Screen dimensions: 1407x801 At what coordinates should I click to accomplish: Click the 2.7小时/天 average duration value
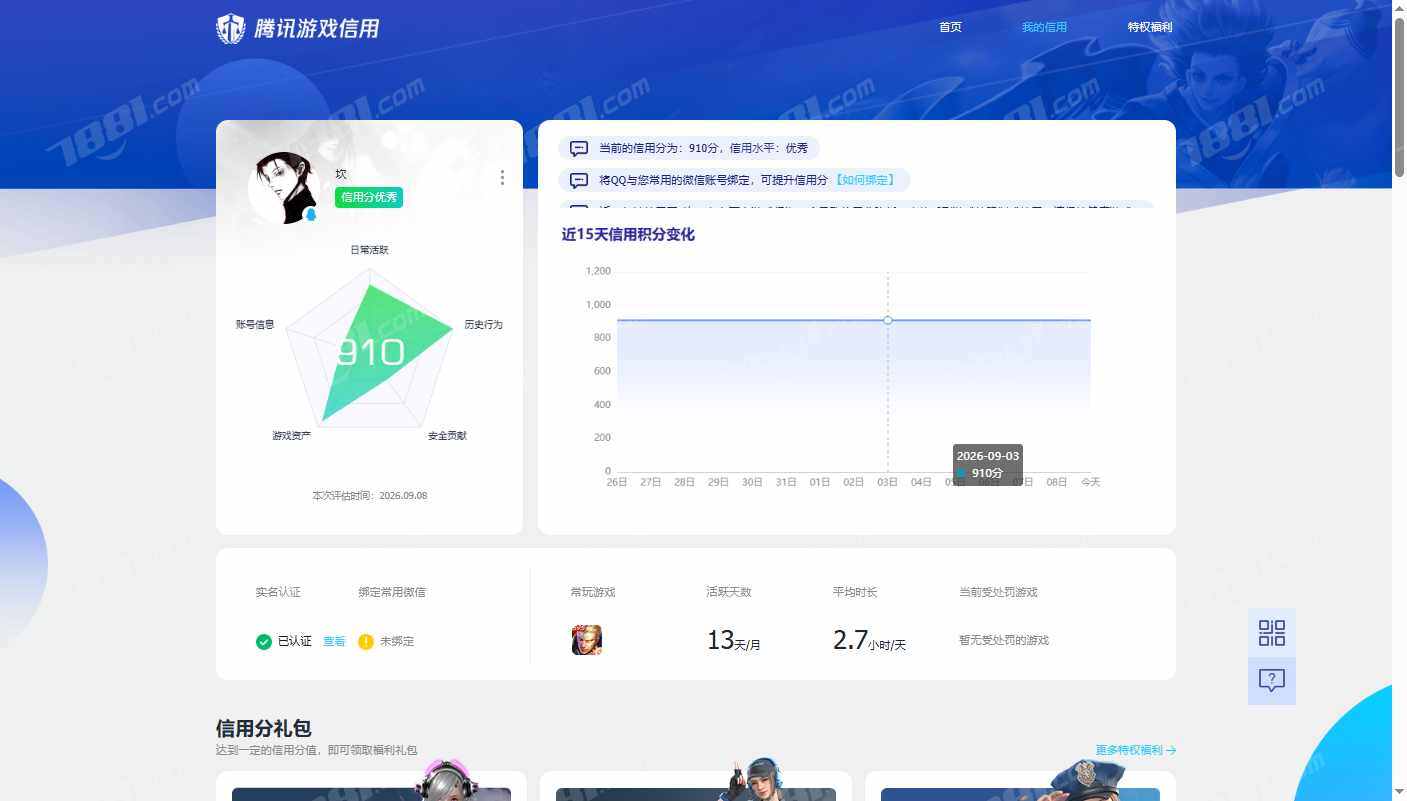pos(869,641)
